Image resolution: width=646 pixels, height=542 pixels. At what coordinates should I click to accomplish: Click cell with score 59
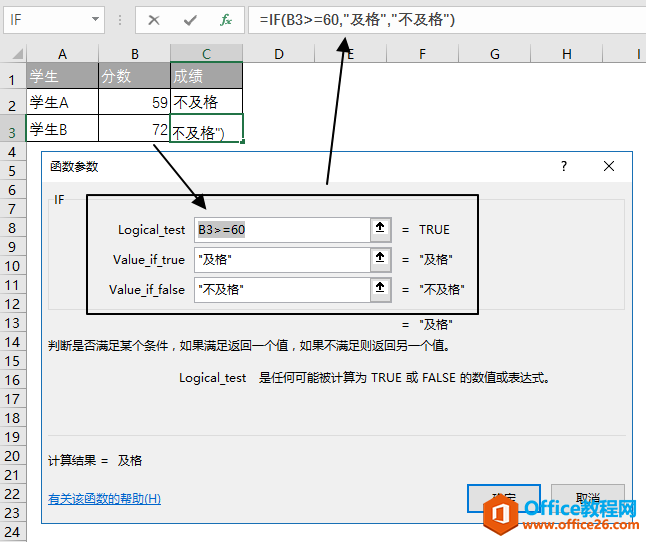[x=134, y=102]
